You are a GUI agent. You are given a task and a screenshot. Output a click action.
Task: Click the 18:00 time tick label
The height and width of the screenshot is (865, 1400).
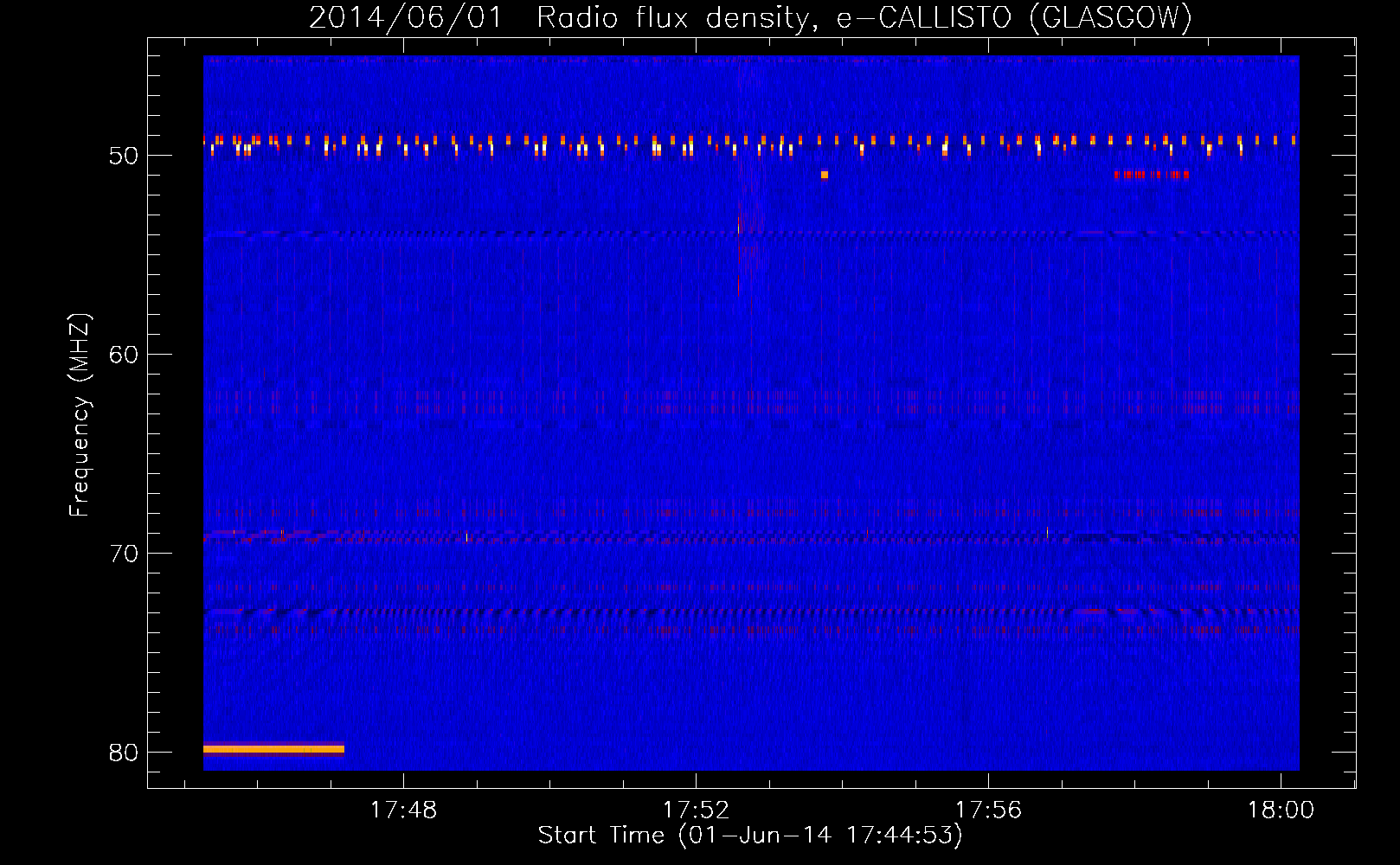(x=1281, y=811)
